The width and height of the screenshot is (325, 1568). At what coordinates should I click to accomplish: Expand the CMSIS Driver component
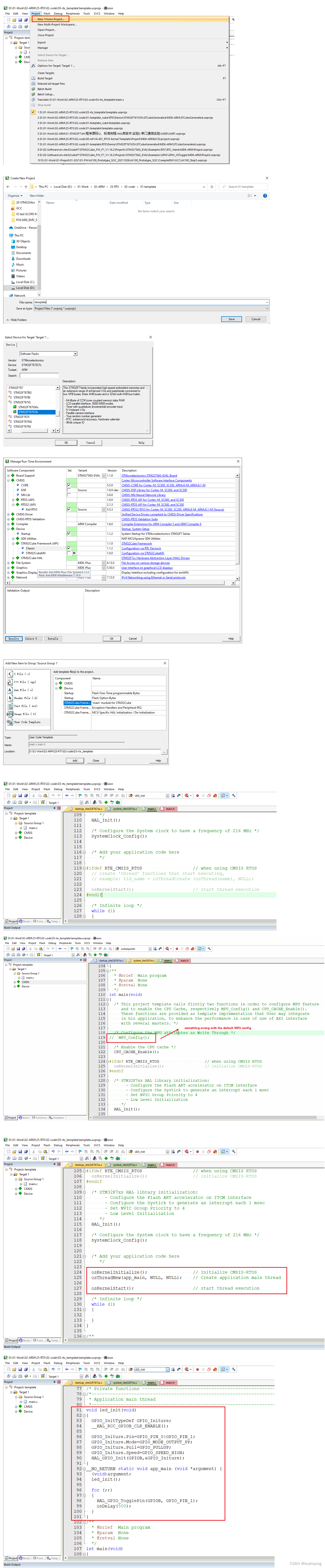pyautogui.click(x=8, y=514)
